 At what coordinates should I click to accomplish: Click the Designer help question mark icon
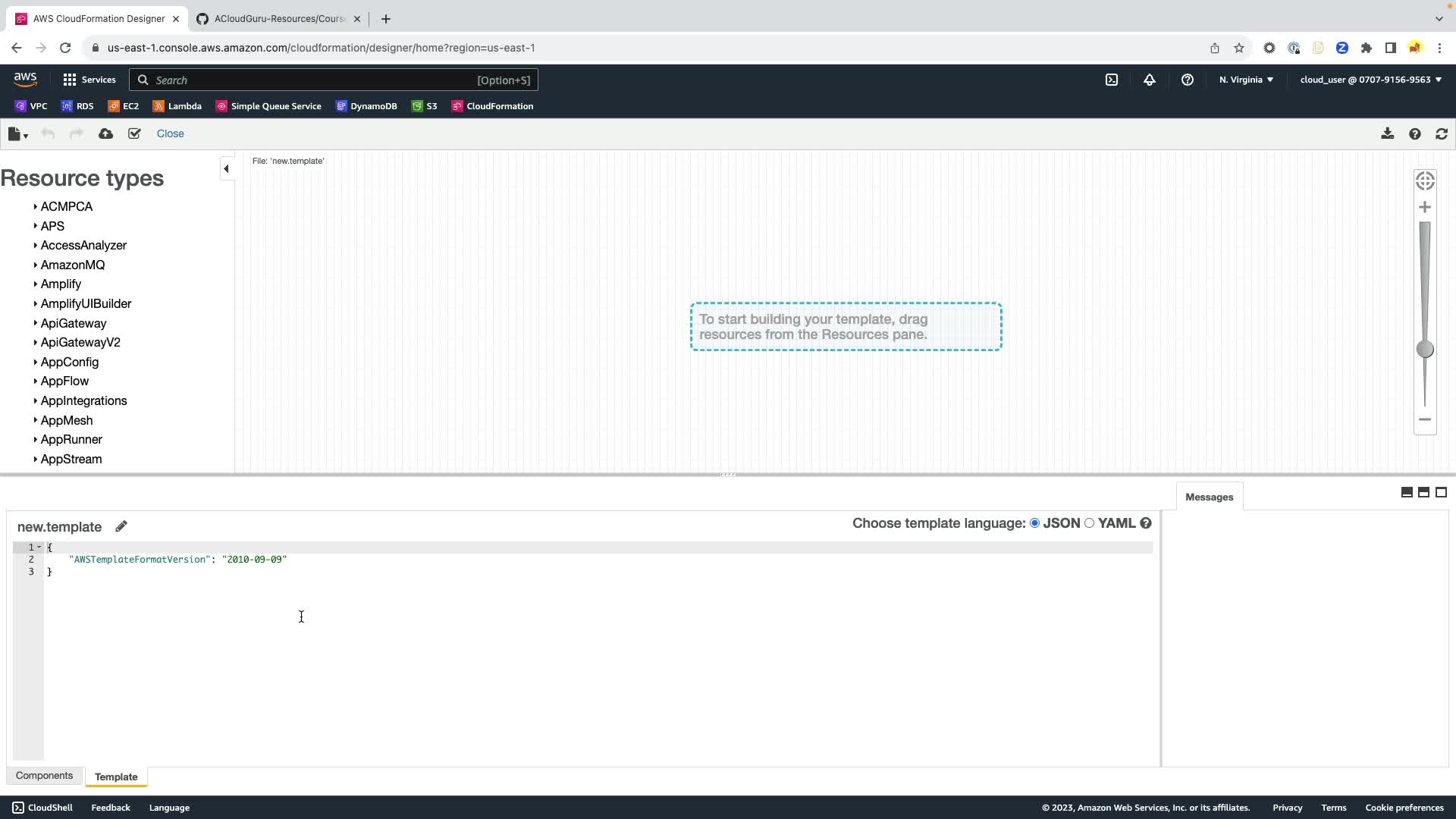pyautogui.click(x=1414, y=133)
